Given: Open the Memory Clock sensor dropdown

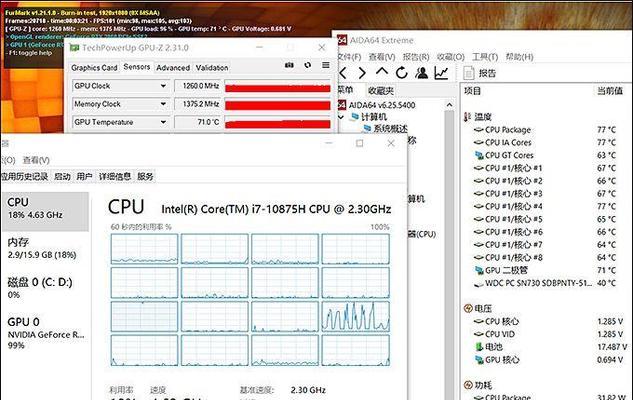Looking at the screenshot, I should [x=163, y=104].
